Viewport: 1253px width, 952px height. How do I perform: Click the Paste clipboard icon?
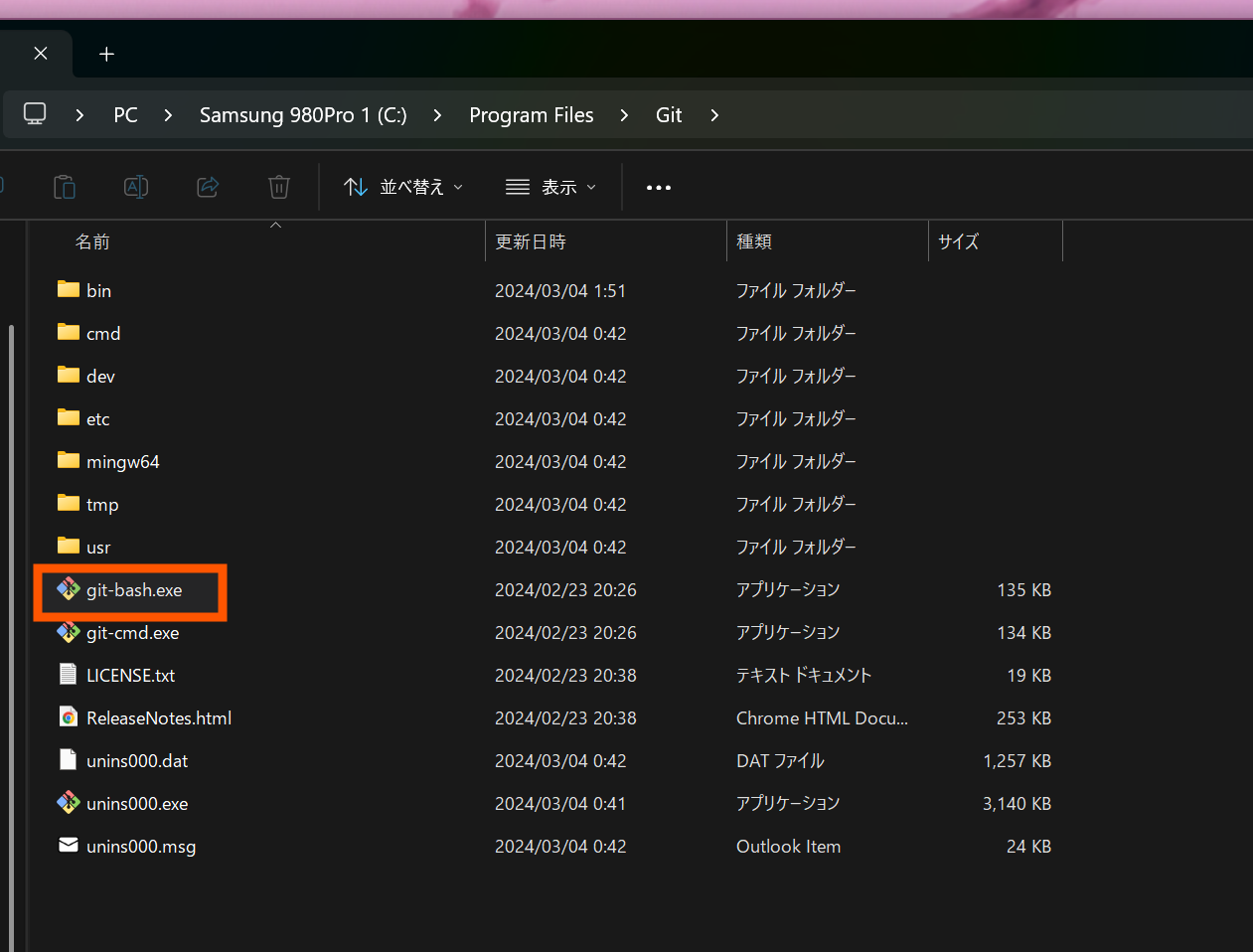(65, 187)
